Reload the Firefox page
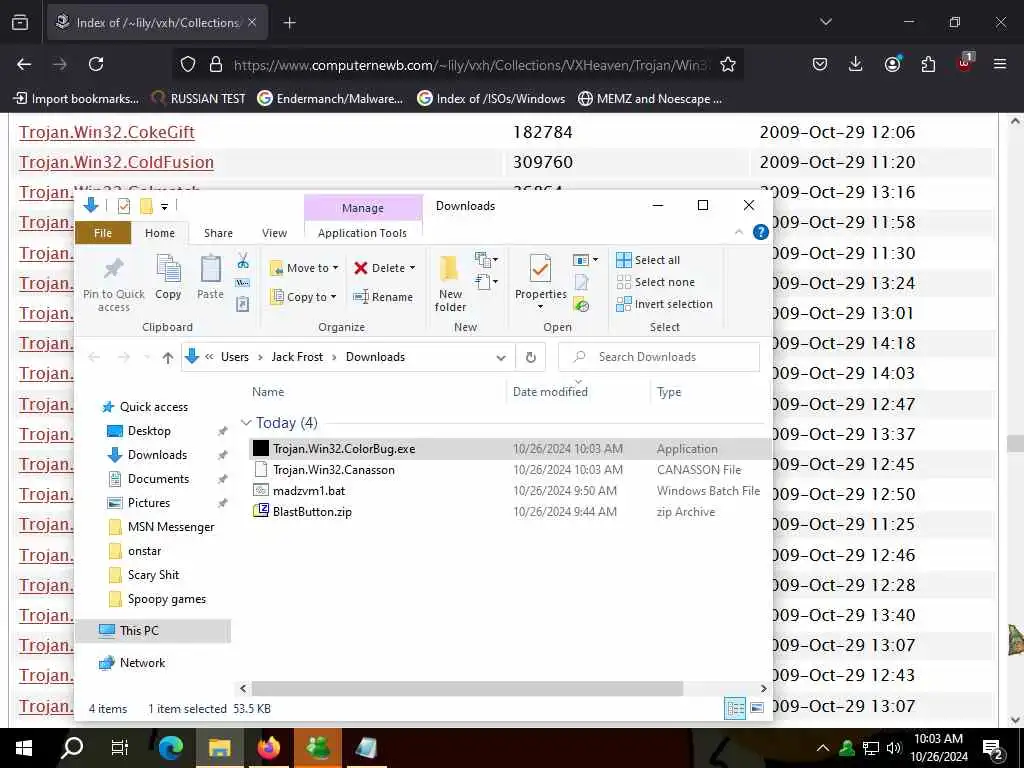Viewport: 1024px width, 768px height. click(x=96, y=64)
